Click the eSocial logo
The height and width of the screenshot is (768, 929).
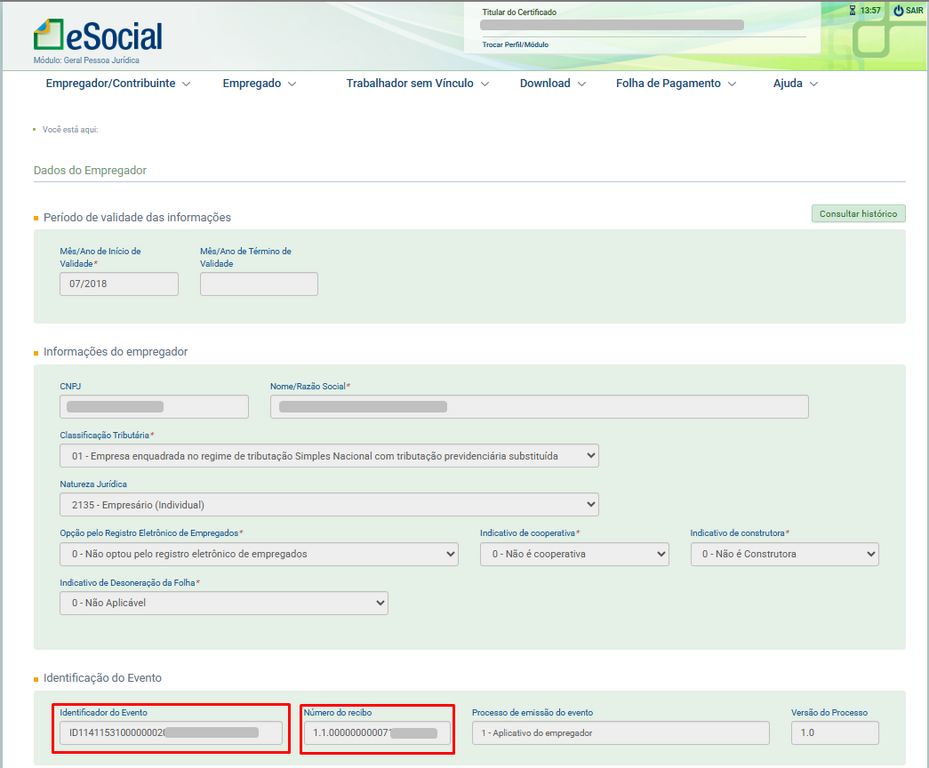click(98, 36)
